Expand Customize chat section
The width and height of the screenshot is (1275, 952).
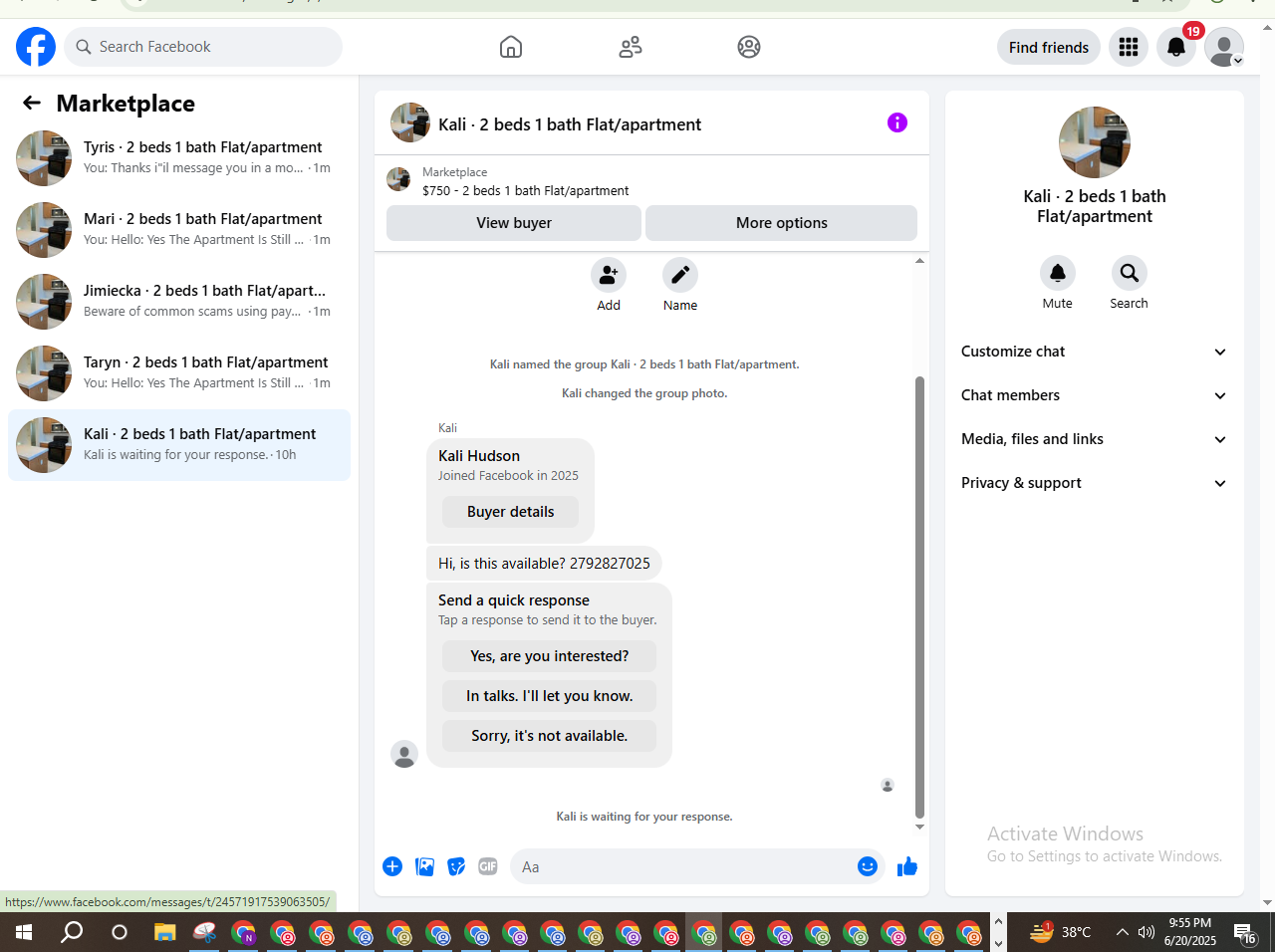tap(1095, 352)
